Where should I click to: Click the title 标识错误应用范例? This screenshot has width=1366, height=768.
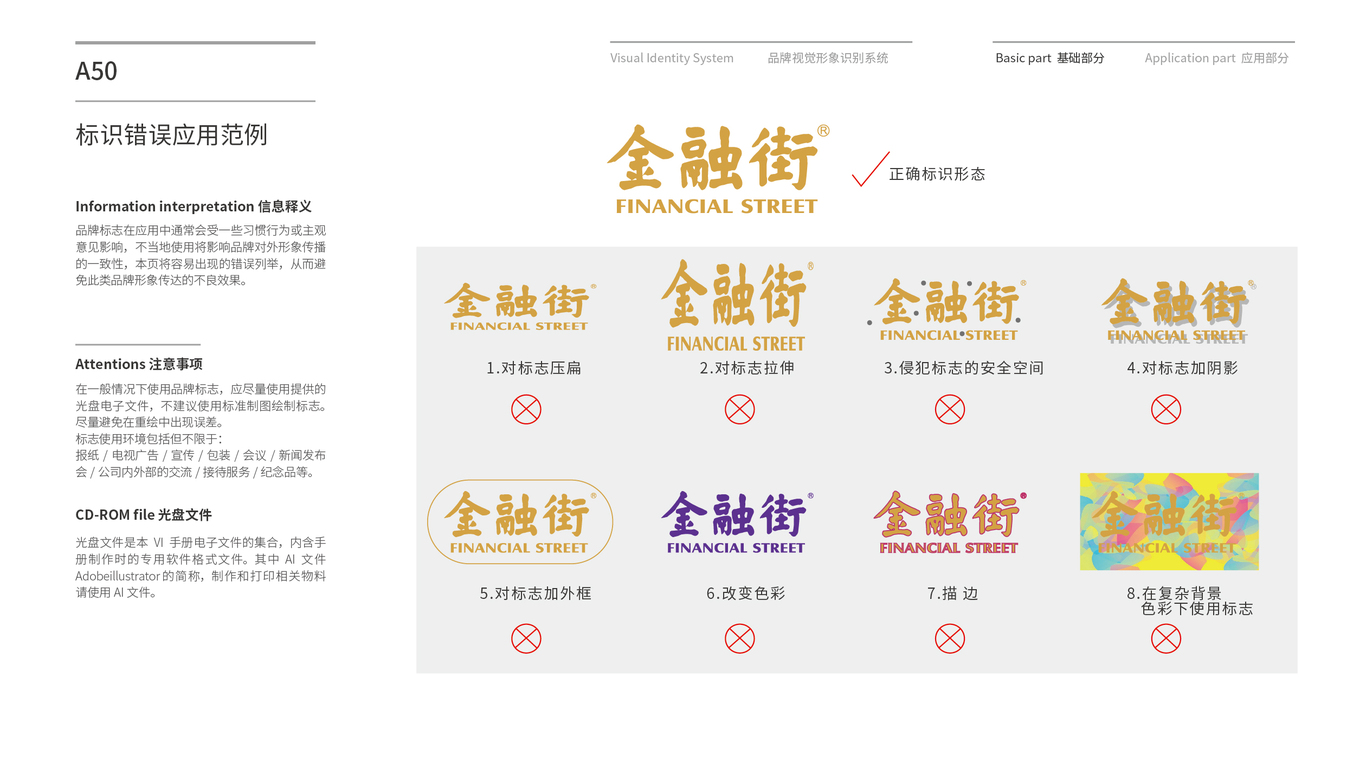pos(171,135)
